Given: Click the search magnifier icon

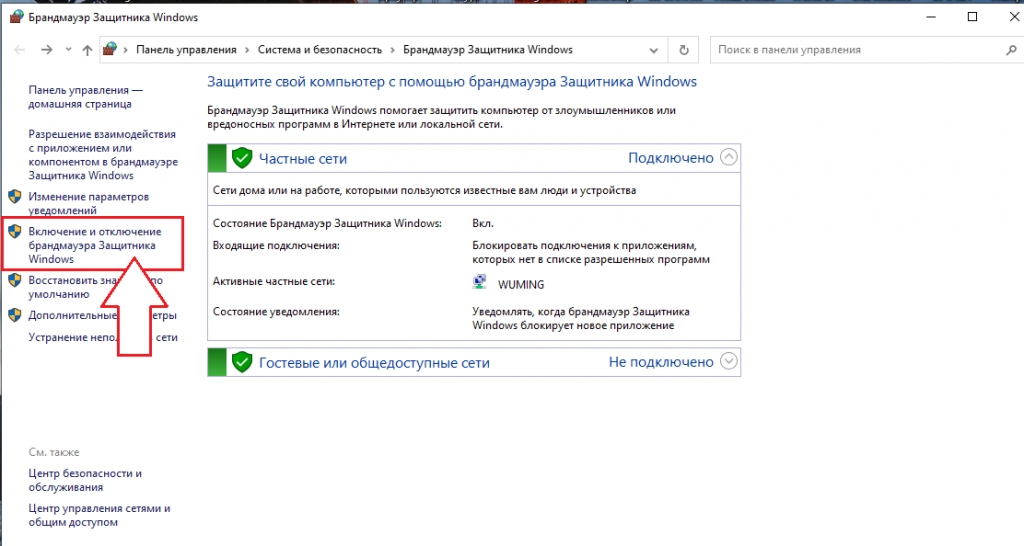Looking at the screenshot, I should 1011,50.
